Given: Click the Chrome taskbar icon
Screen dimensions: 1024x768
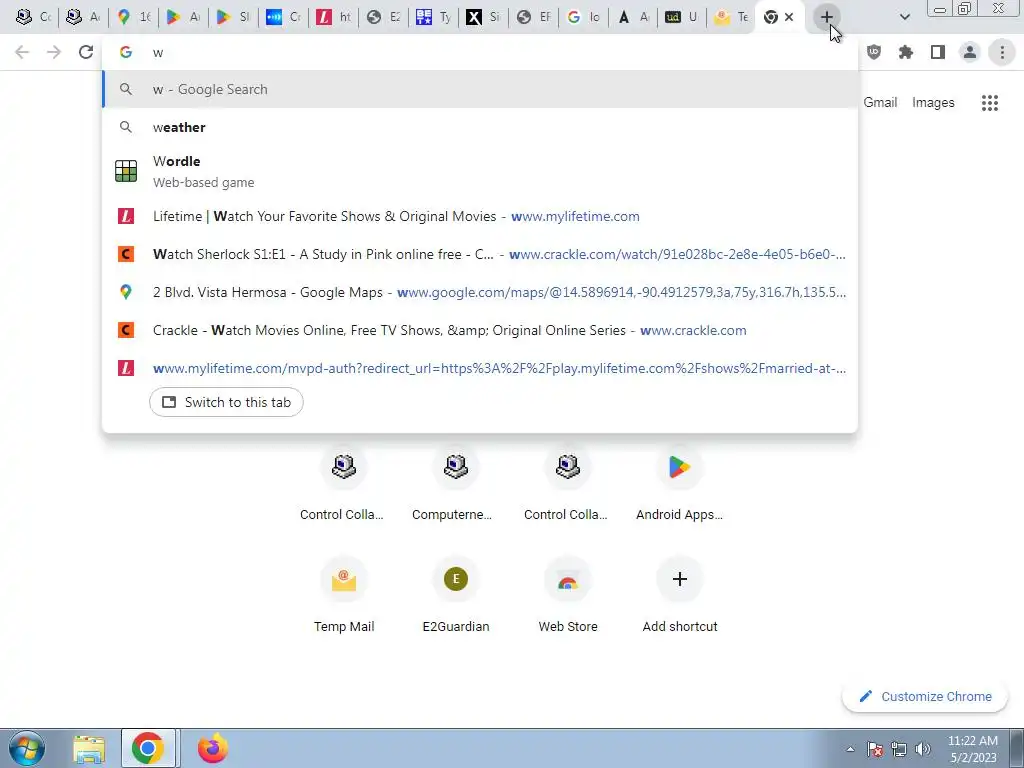Looking at the screenshot, I should coord(148,748).
